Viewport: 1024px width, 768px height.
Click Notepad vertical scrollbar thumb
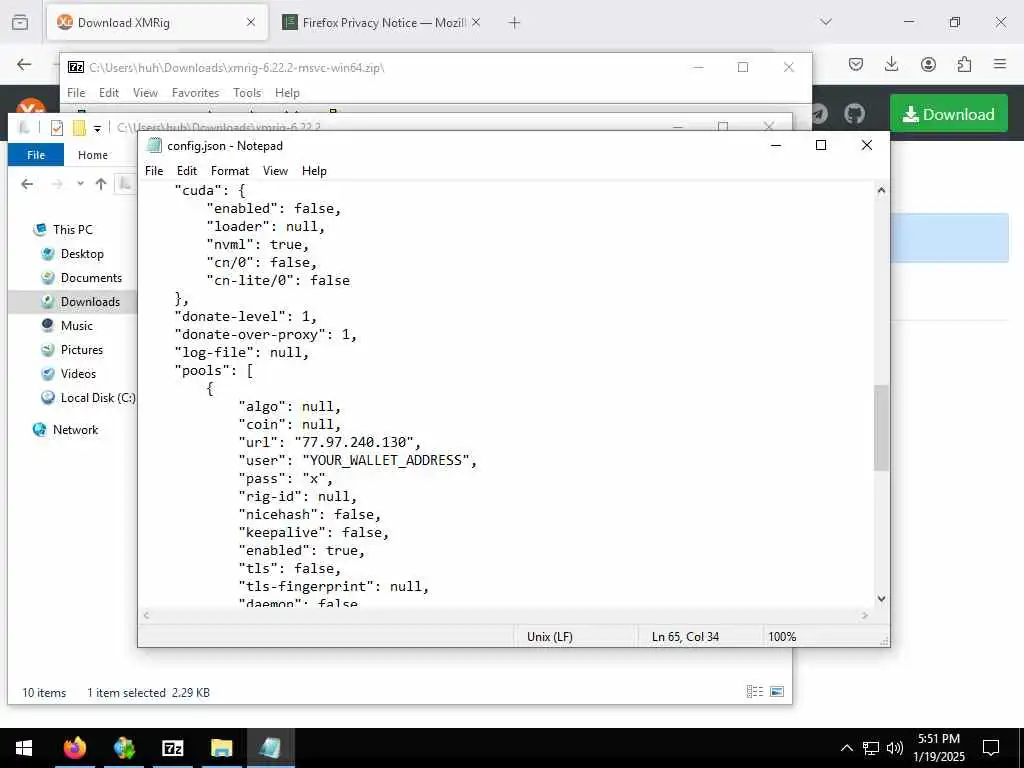click(x=881, y=428)
